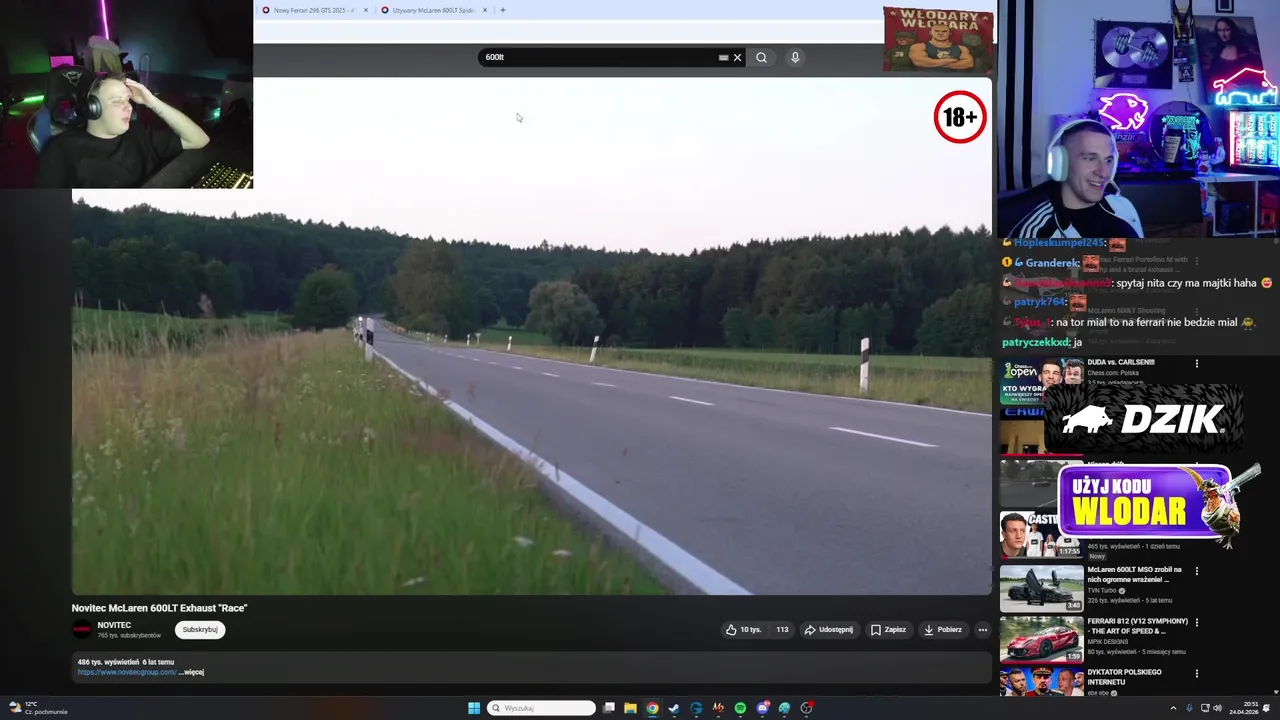This screenshot has width=1280, height=720.
Task: Save the video with Zapisz
Action: pyautogui.click(x=888, y=630)
